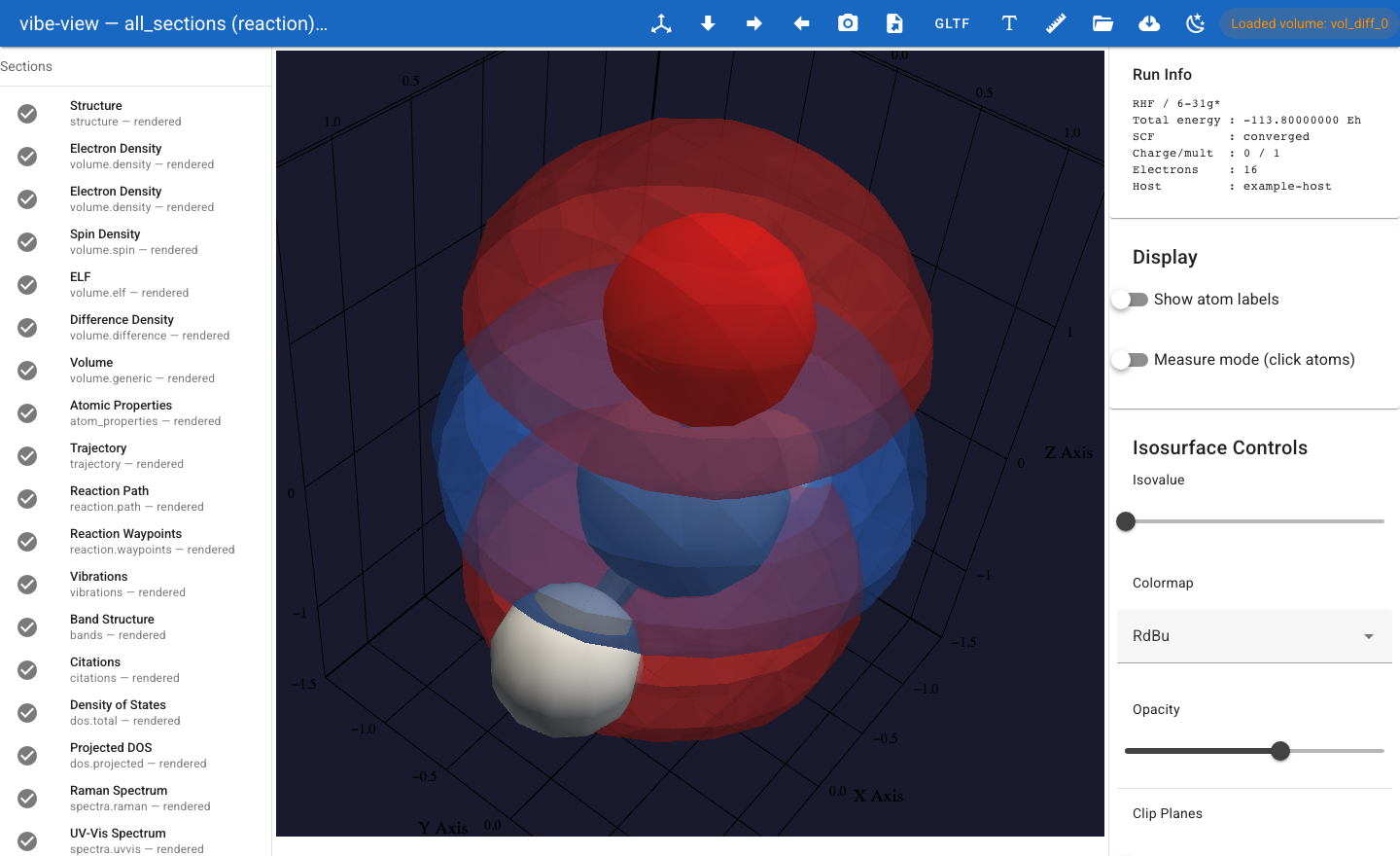Select the Vibrations section
The image size is (1400, 856).
coord(135,585)
